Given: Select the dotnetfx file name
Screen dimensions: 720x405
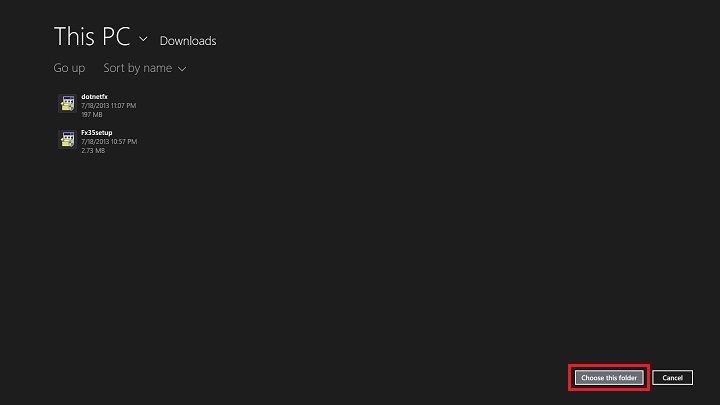Looking at the screenshot, I should (x=94, y=96).
